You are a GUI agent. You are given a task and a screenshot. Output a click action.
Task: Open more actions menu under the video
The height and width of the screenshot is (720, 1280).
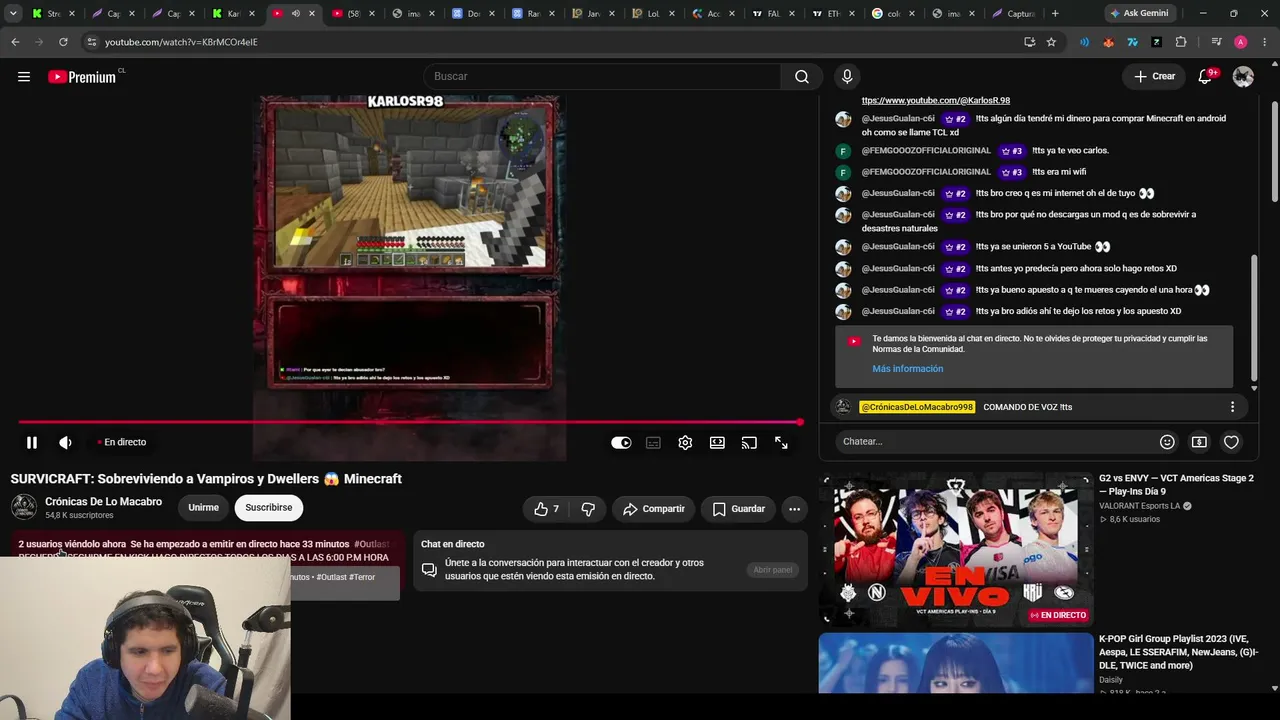click(x=794, y=509)
